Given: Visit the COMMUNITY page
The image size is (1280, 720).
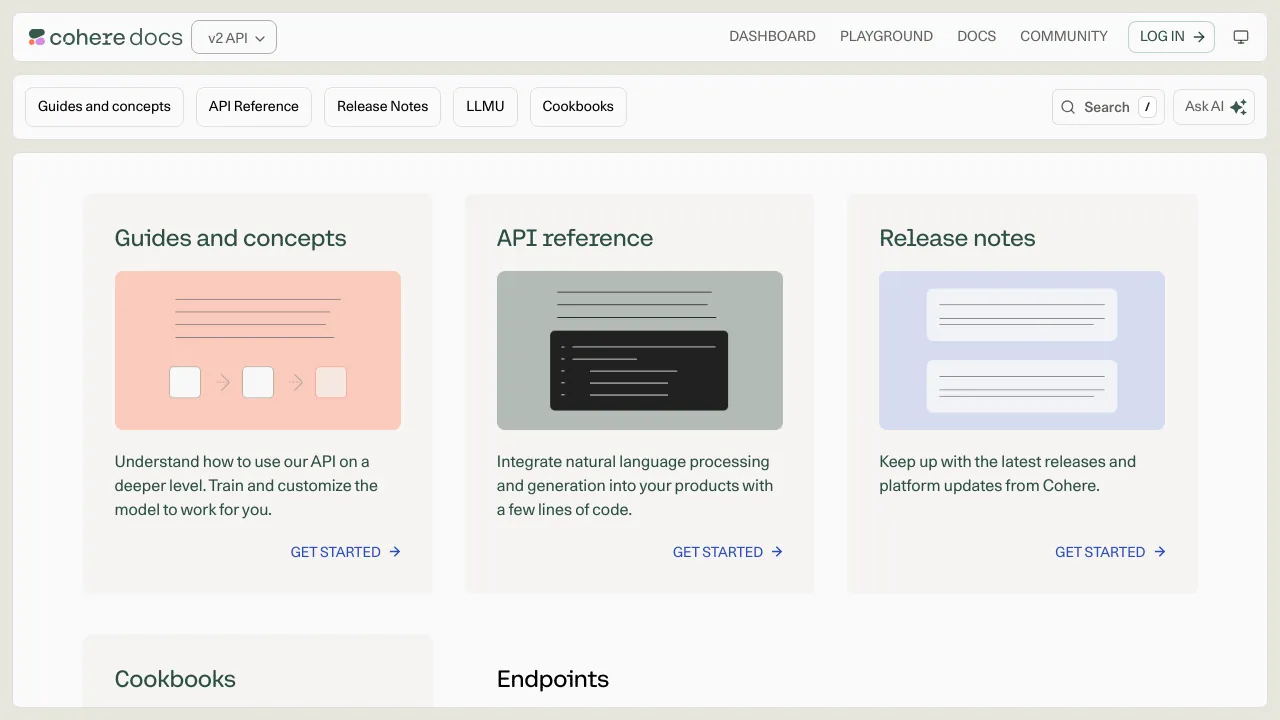Looking at the screenshot, I should pos(1064,37).
